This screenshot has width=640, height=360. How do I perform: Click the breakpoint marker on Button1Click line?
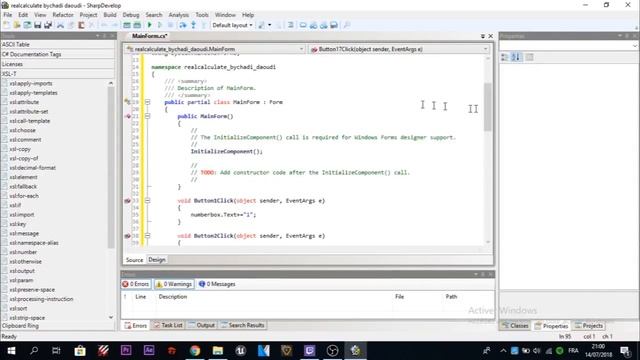tap(128, 201)
